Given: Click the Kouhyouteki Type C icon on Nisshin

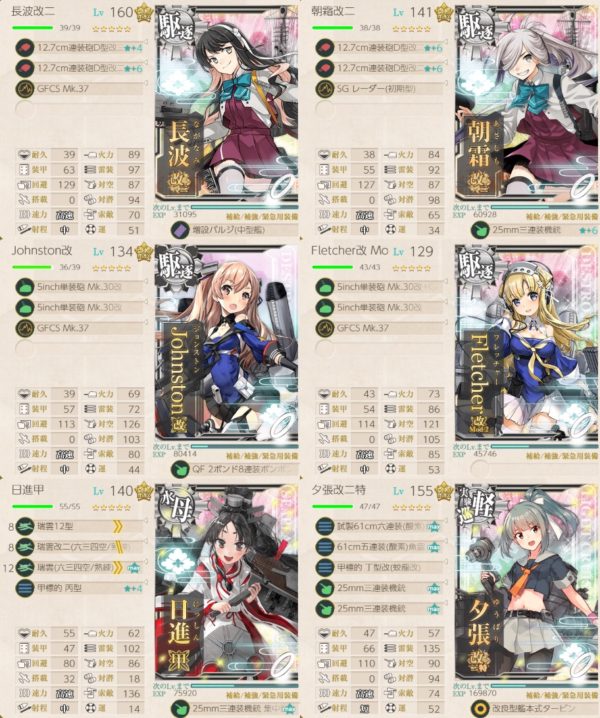Looking at the screenshot, I should [x=25, y=588].
